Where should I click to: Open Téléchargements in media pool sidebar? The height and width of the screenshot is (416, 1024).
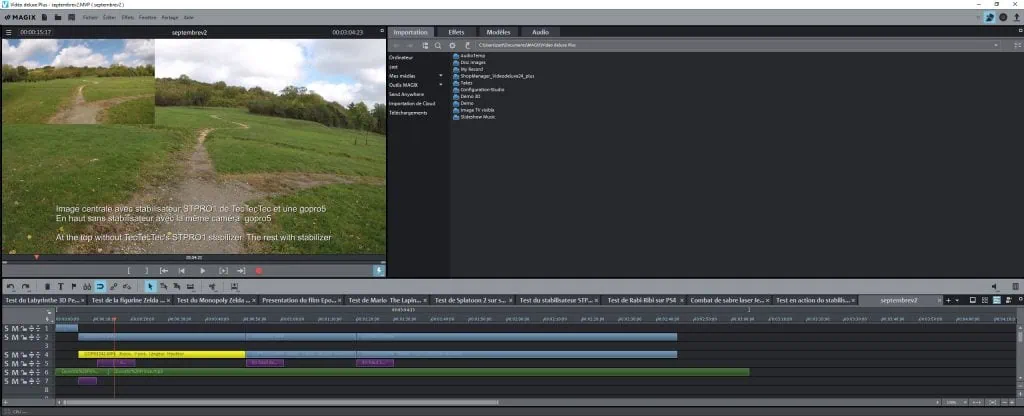pos(408,113)
